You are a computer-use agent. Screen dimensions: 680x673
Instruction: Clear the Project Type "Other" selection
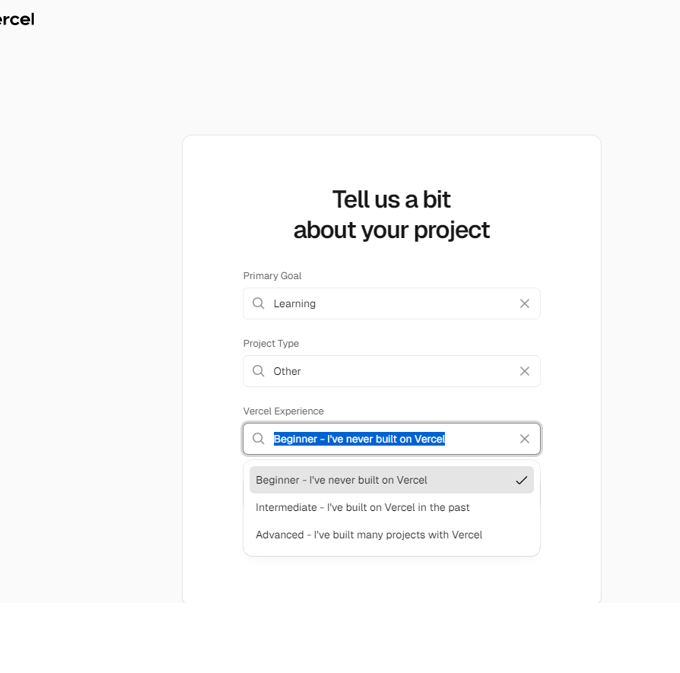[524, 371]
